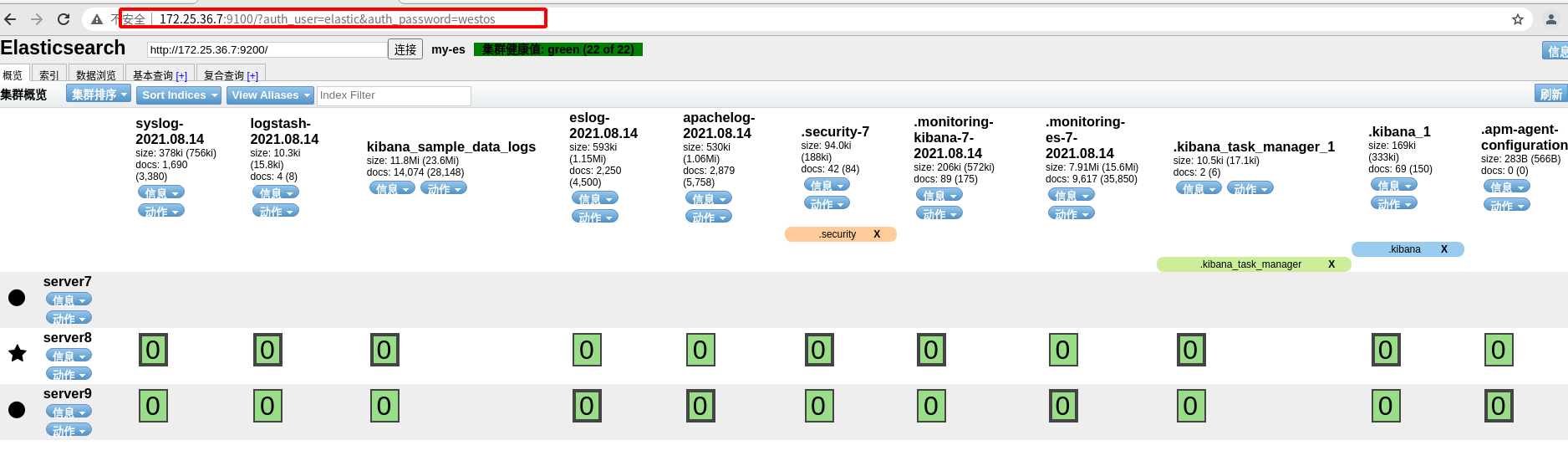The width and height of the screenshot is (1568, 461).
Task: Click the server8 node name
Action: pos(68,338)
